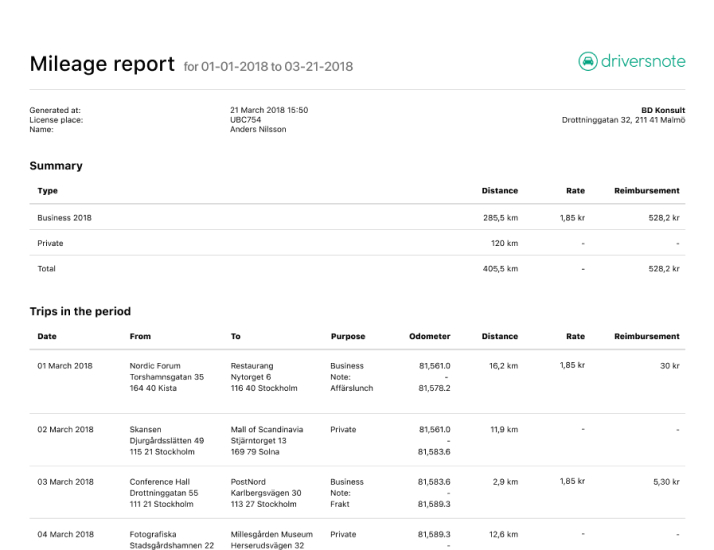
Task: Click Nordic Forum origin address
Action: click(x=167, y=377)
